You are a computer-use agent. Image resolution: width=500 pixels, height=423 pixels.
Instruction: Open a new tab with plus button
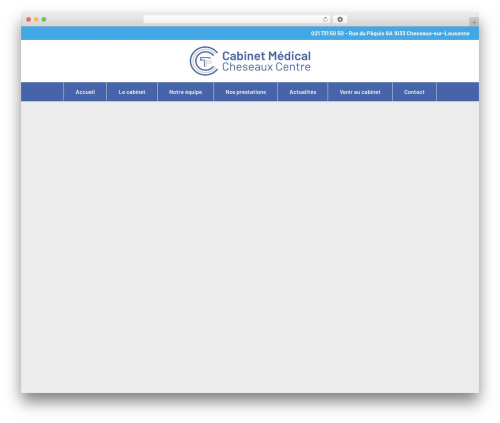pyautogui.click(x=474, y=22)
